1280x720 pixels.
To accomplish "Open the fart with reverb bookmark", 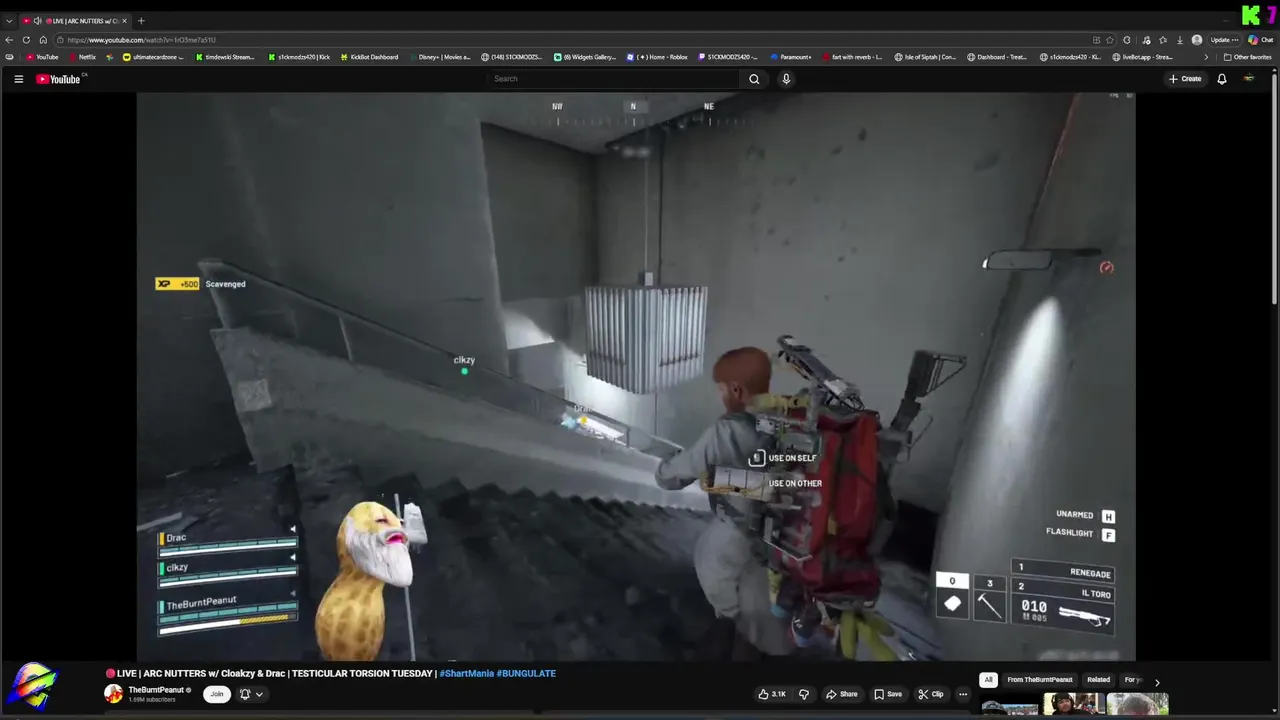I will click(852, 57).
